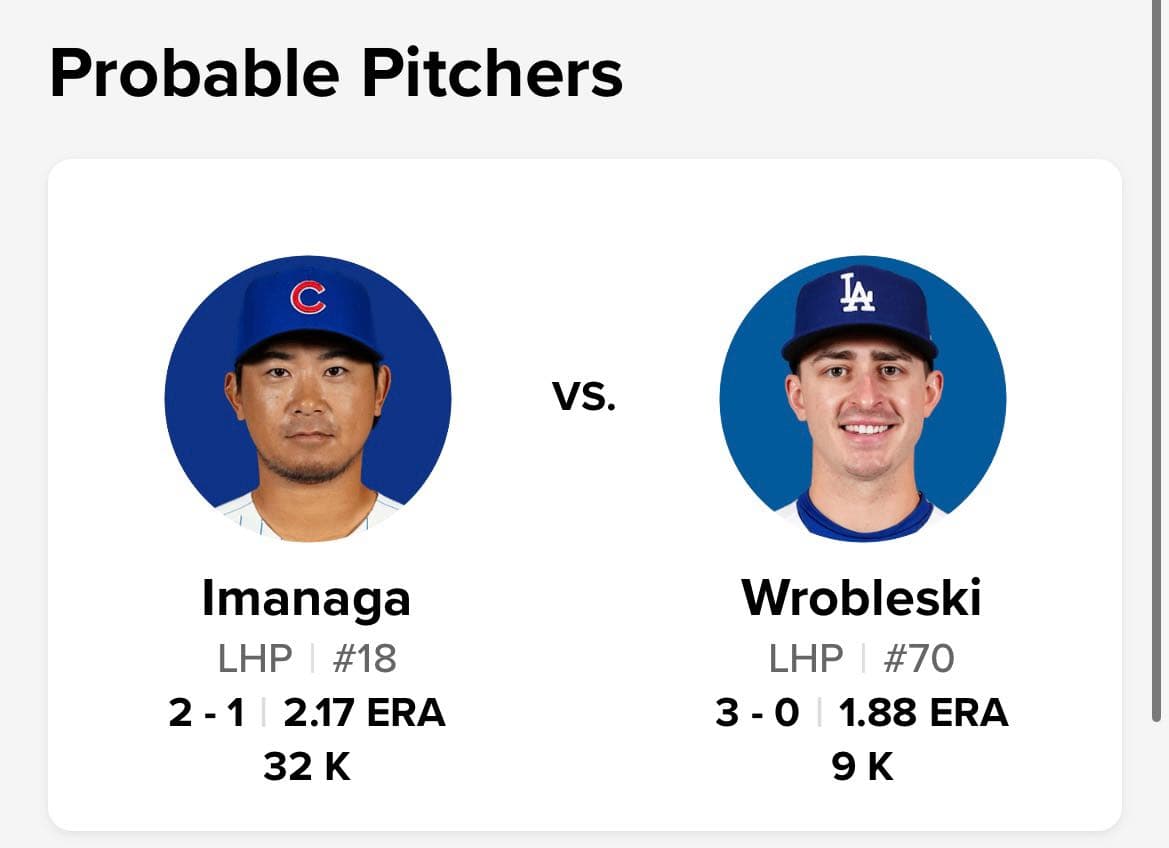Screen dimensions: 1169x848
Task: Click Wrobleski's LHP position label
Action: pos(806,659)
